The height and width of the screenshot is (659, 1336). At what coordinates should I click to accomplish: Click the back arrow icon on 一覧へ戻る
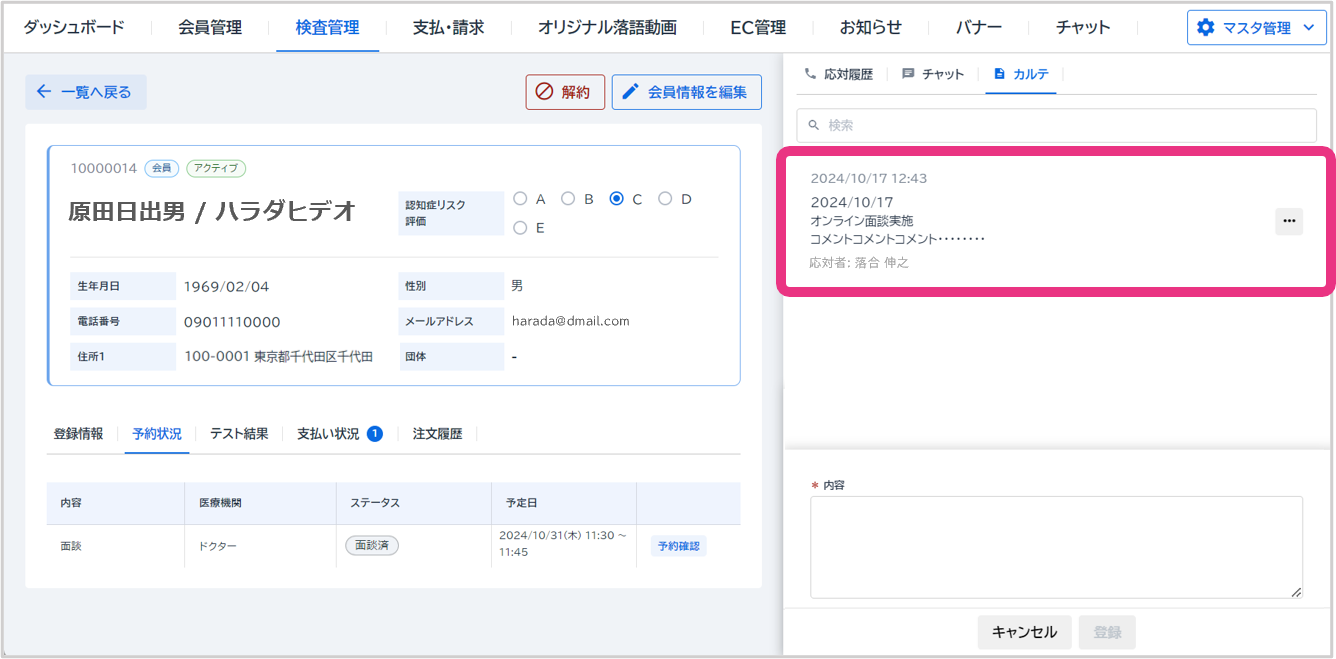43,92
